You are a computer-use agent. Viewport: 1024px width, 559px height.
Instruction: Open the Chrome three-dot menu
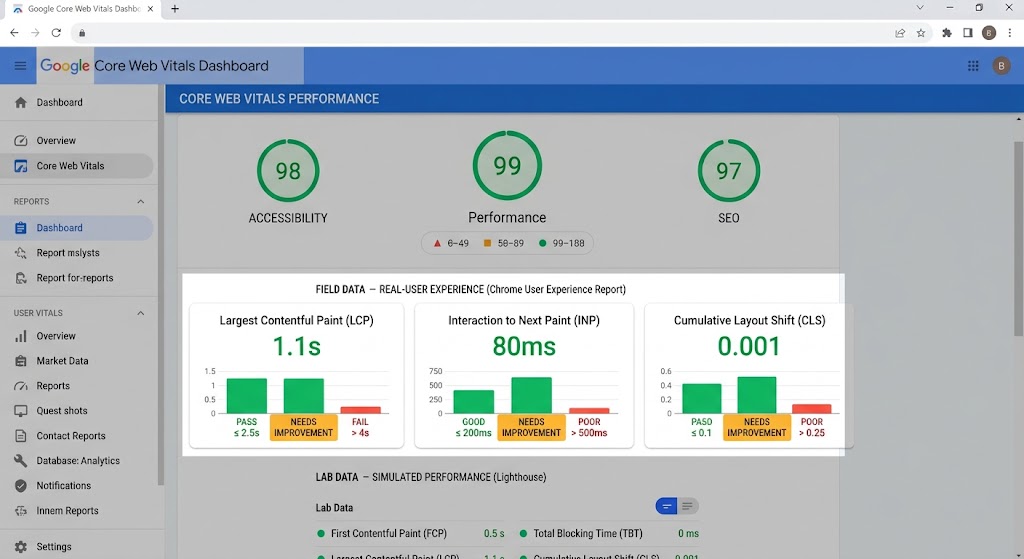click(x=1010, y=33)
